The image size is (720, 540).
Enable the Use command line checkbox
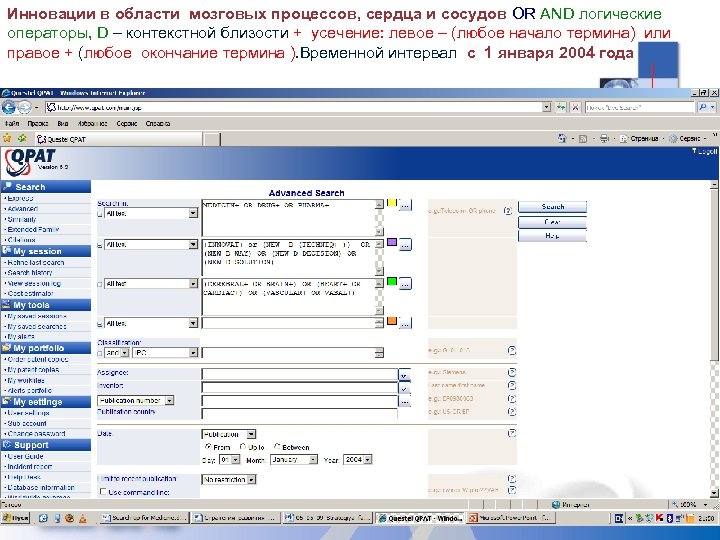pos(103,492)
